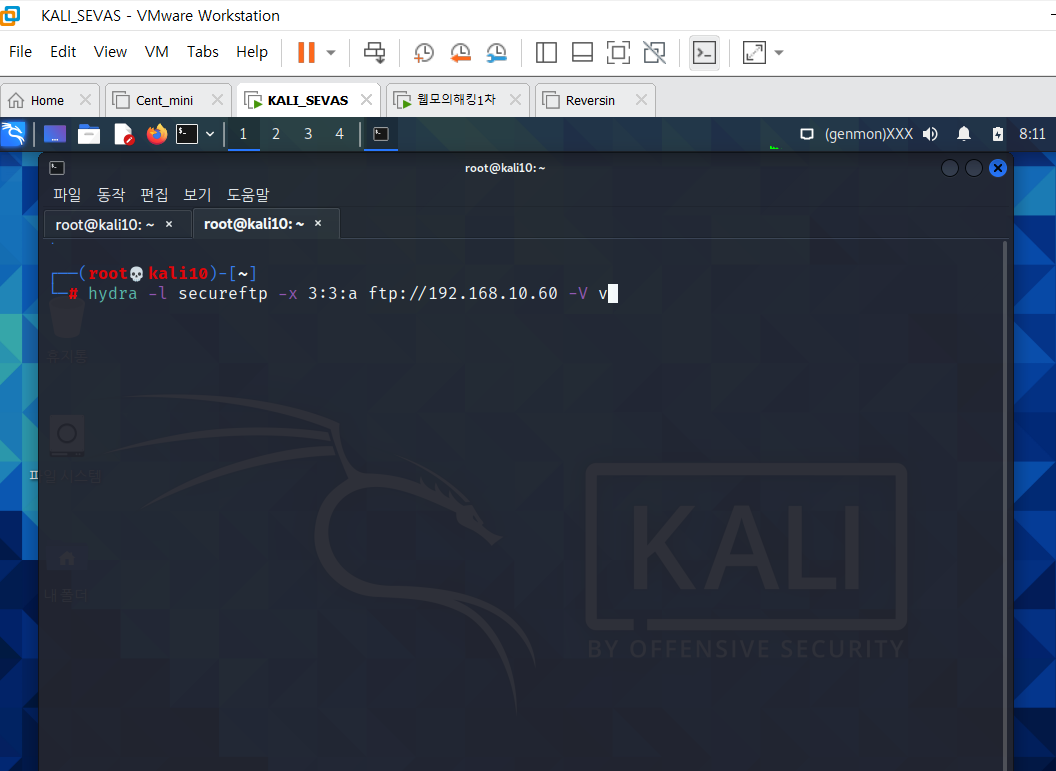This screenshot has width=1056, height=771.
Task: Click the stretch guest display icon
Action: tap(754, 53)
